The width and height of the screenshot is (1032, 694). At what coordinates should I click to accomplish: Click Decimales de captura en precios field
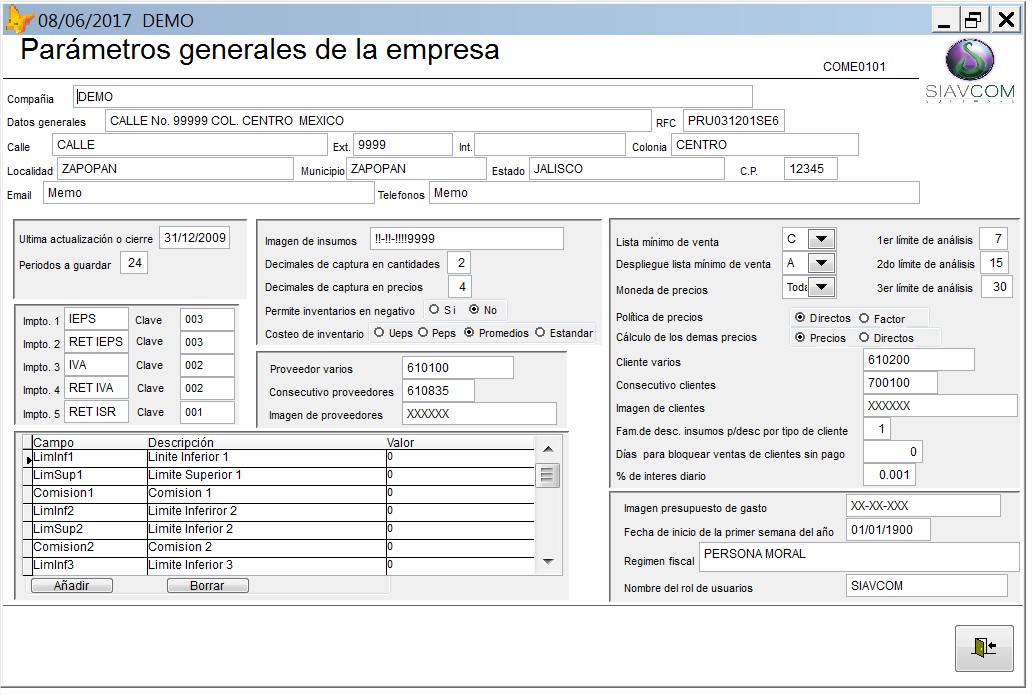460,286
